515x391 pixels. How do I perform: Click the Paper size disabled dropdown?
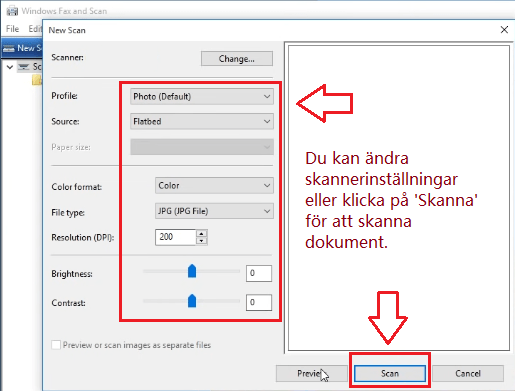[x=202, y=147]
